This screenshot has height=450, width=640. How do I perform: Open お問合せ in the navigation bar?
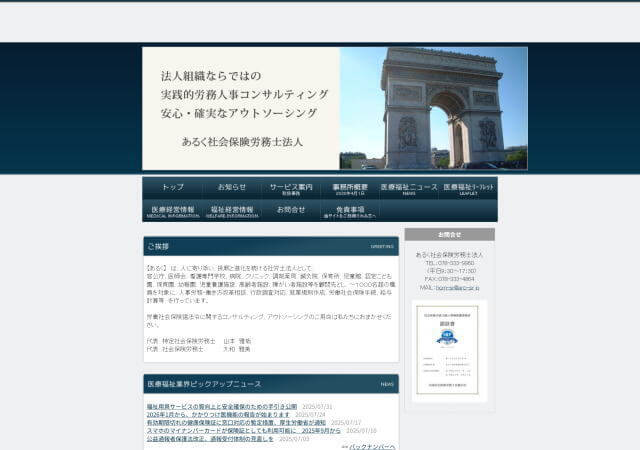point(291,211)
